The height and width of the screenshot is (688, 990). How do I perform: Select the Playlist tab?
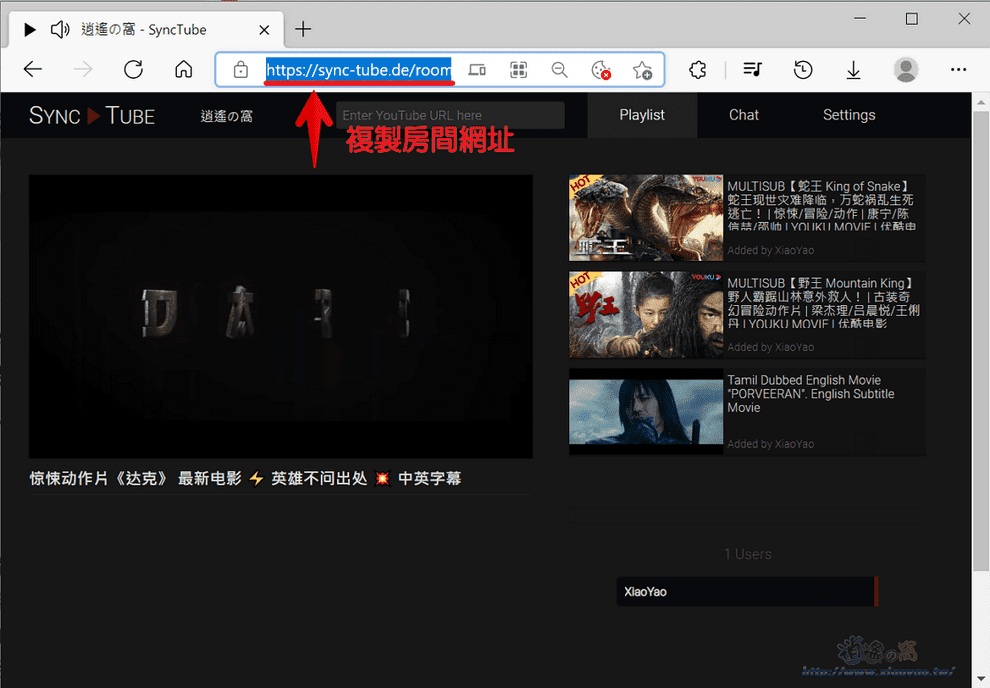[x=641, y=115]
